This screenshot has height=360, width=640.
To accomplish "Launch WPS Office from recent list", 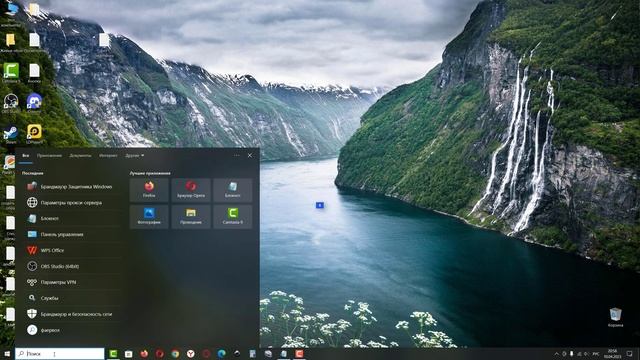I will [71, 250].
